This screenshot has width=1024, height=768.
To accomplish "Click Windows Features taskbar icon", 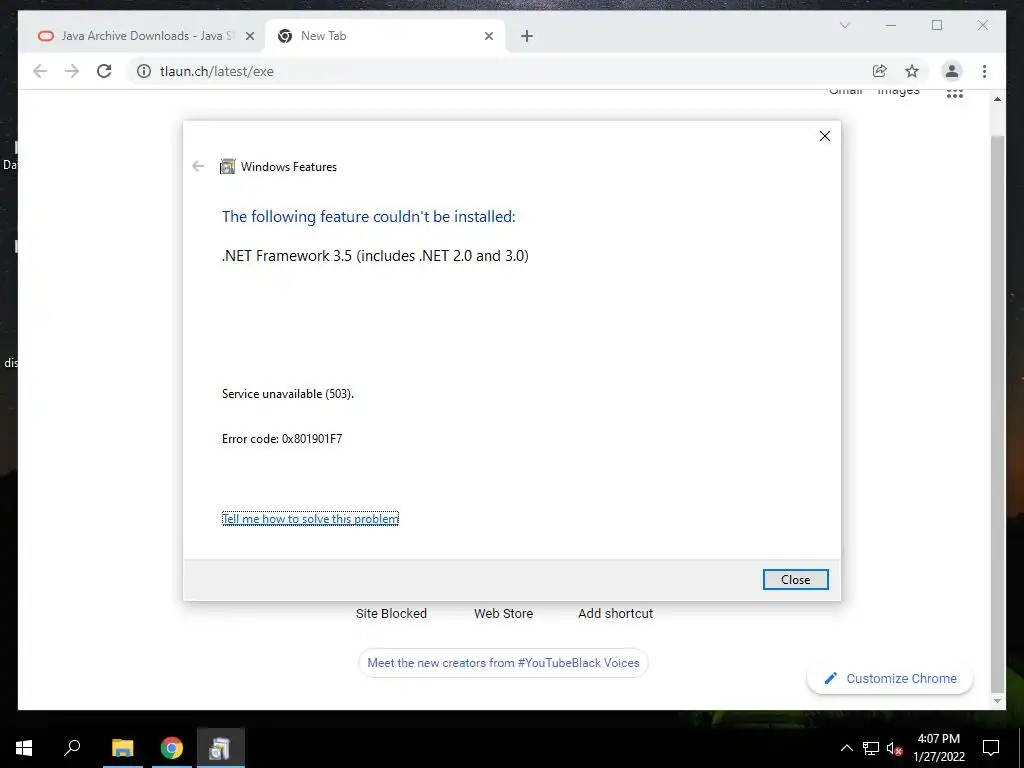I will click(x=220, y=748).
